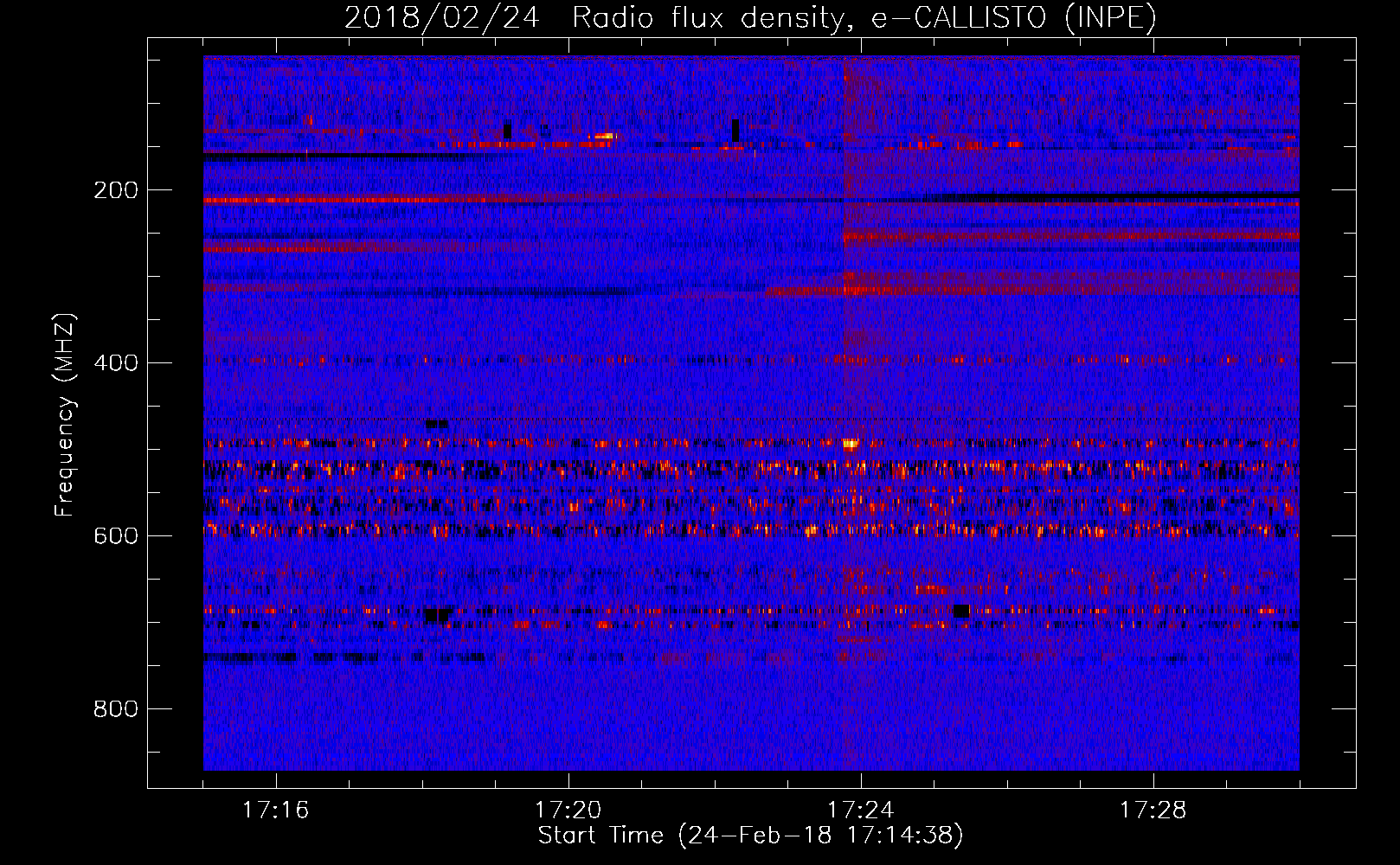Click the 400 frequency tick label
This screenshot has width=1400, height=865.
[x=116, y=363]
